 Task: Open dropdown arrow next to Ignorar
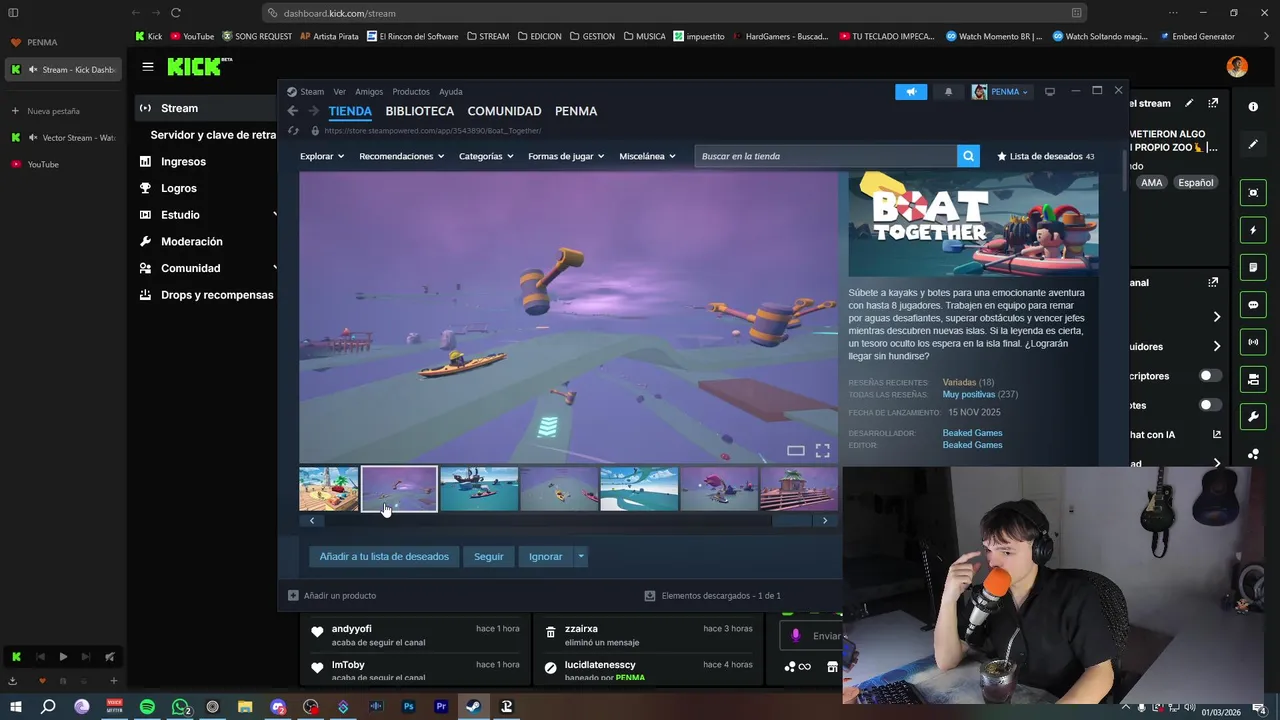pyautogui.click(x=581, y=556)
